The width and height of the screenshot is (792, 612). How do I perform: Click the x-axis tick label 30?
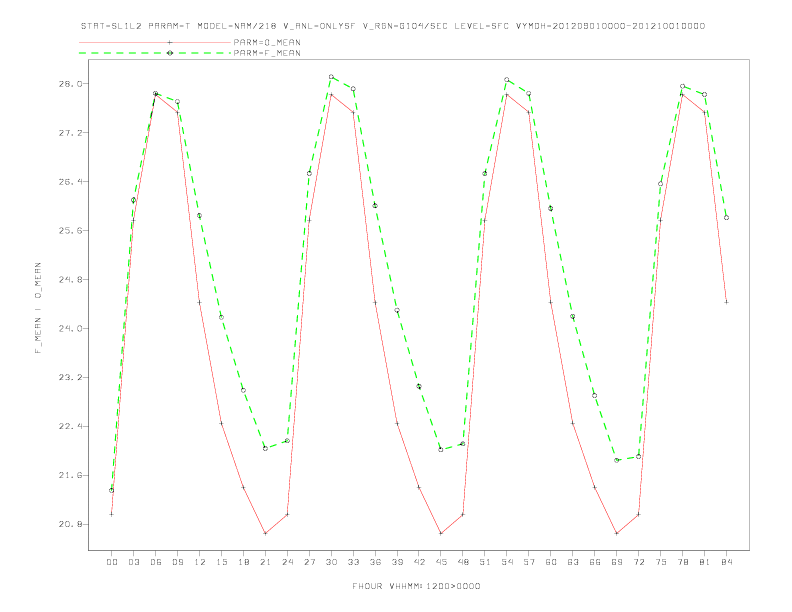pos(331,562)
